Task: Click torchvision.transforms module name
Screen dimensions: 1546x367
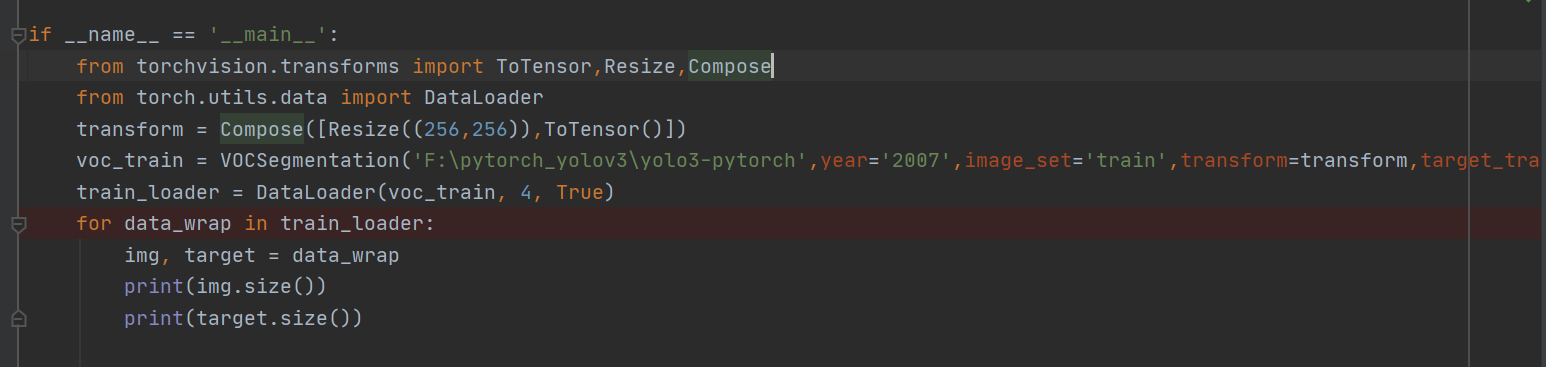Action: click(x=268, y=67)
